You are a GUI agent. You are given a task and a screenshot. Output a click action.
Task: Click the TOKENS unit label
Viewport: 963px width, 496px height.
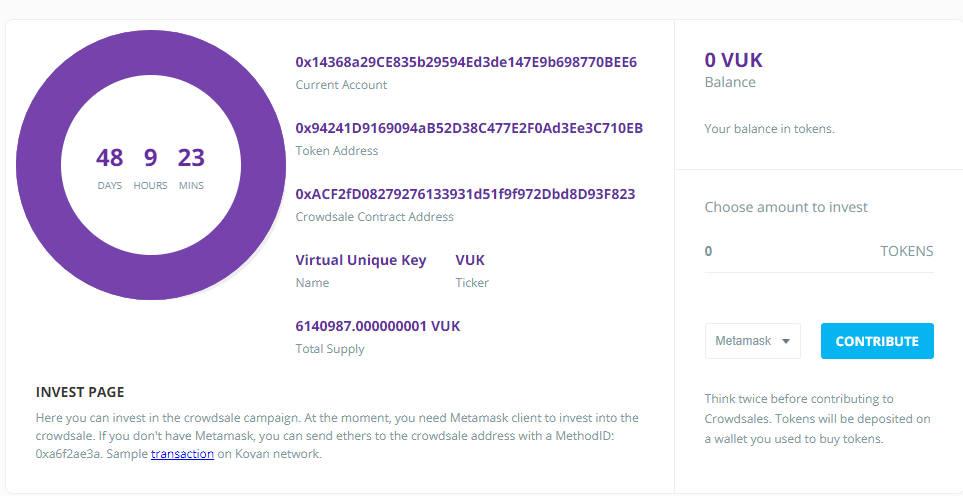pyautogui.click(x=906, y=251)
